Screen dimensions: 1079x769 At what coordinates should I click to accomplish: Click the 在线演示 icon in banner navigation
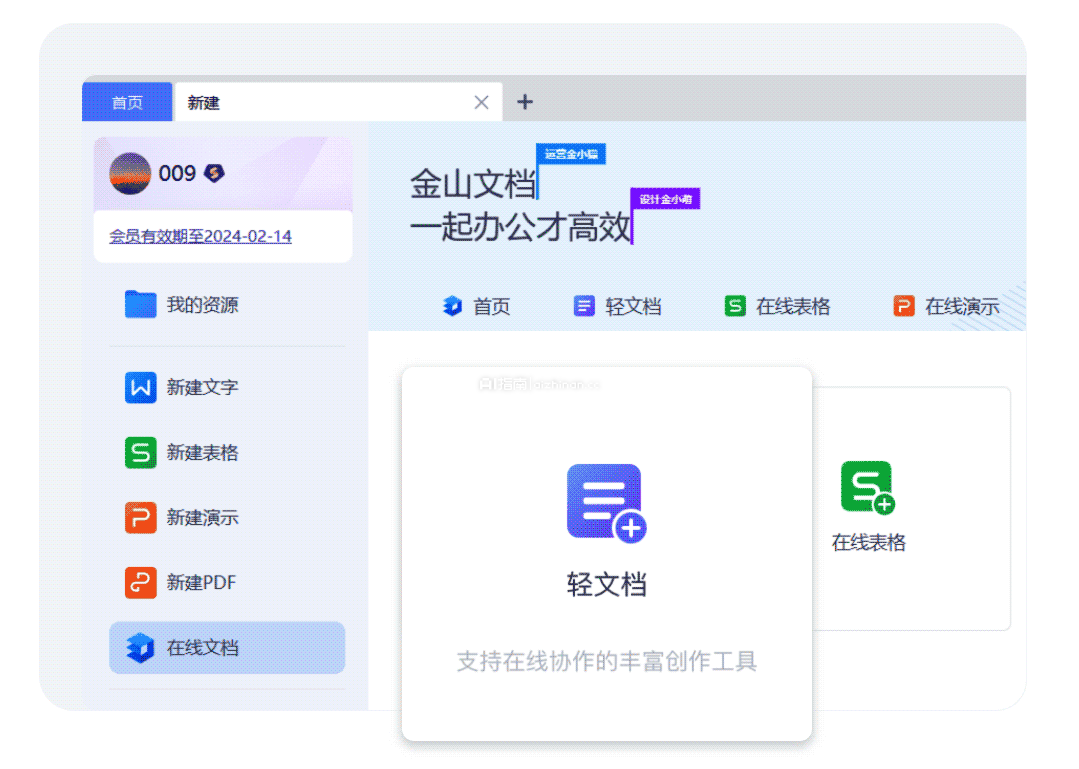pos(904,305)
